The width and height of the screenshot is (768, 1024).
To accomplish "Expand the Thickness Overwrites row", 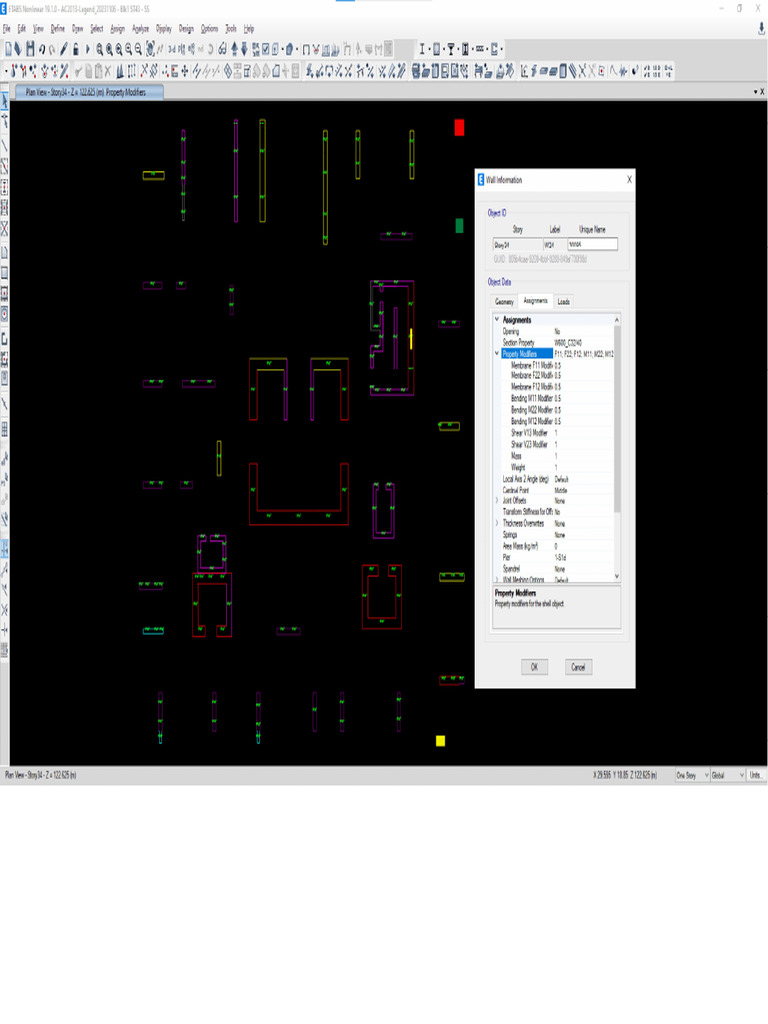I will point(497,523).
